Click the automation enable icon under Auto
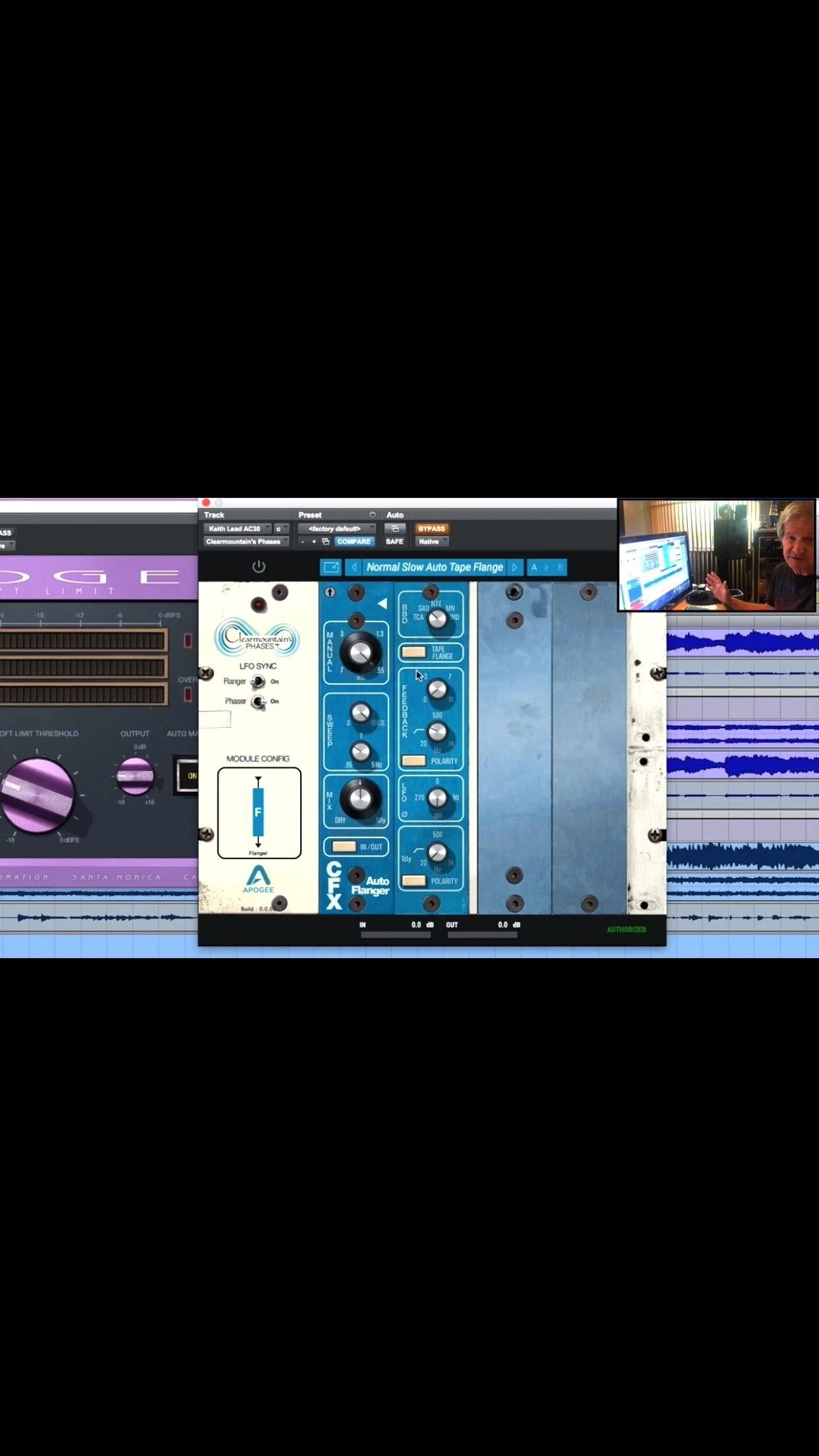 395,529
